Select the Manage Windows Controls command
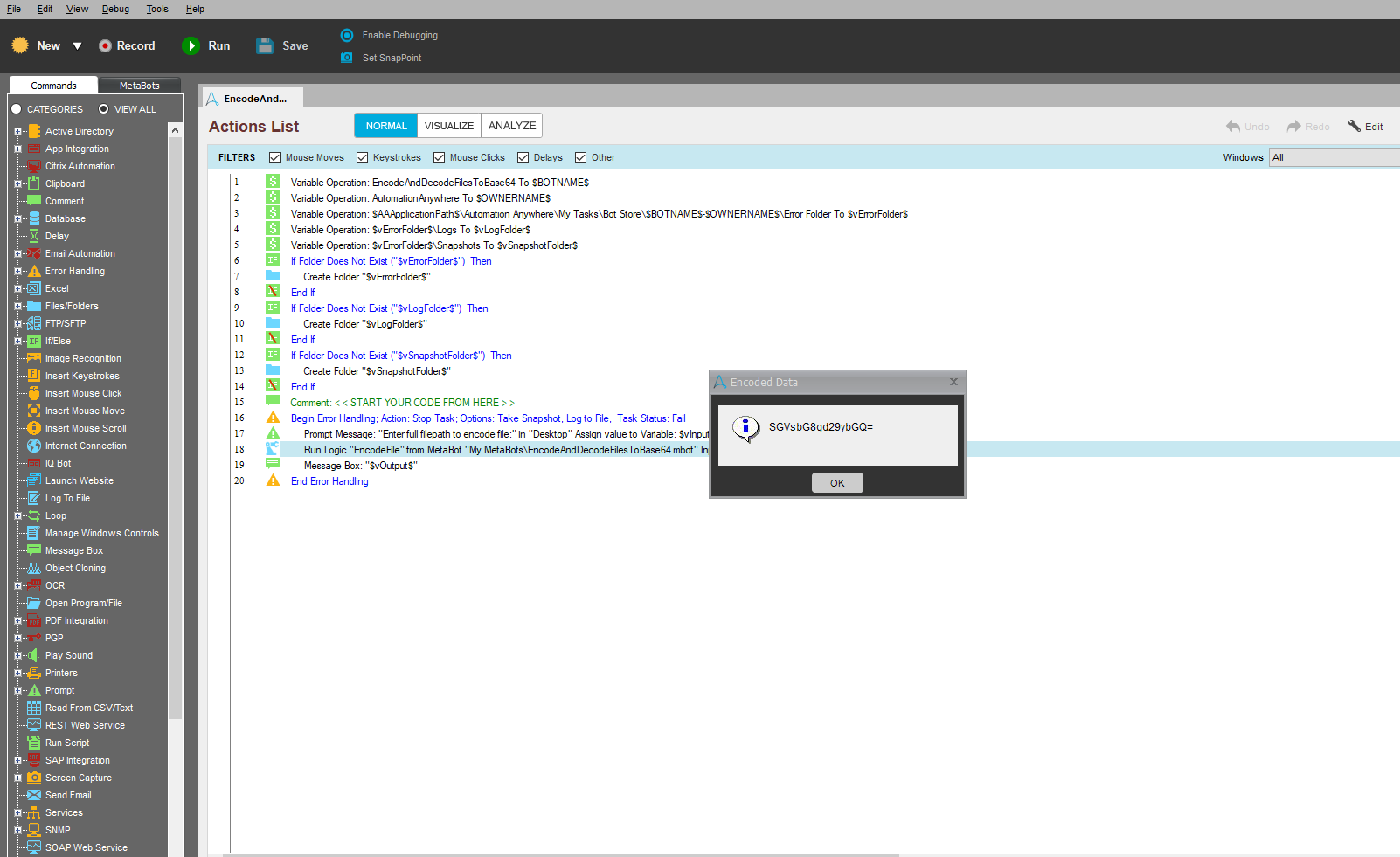Screen dimensions: 1400x857 point(102,533)
